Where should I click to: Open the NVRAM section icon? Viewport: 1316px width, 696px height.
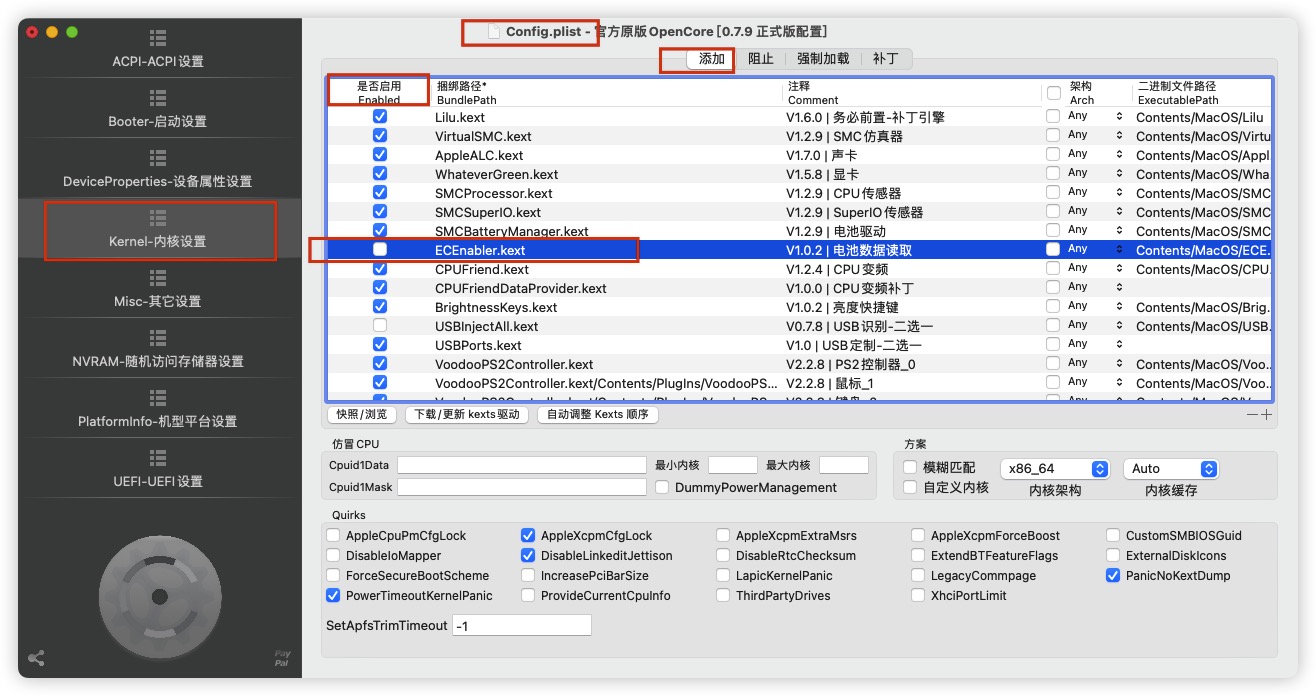(x=158, y=338)
